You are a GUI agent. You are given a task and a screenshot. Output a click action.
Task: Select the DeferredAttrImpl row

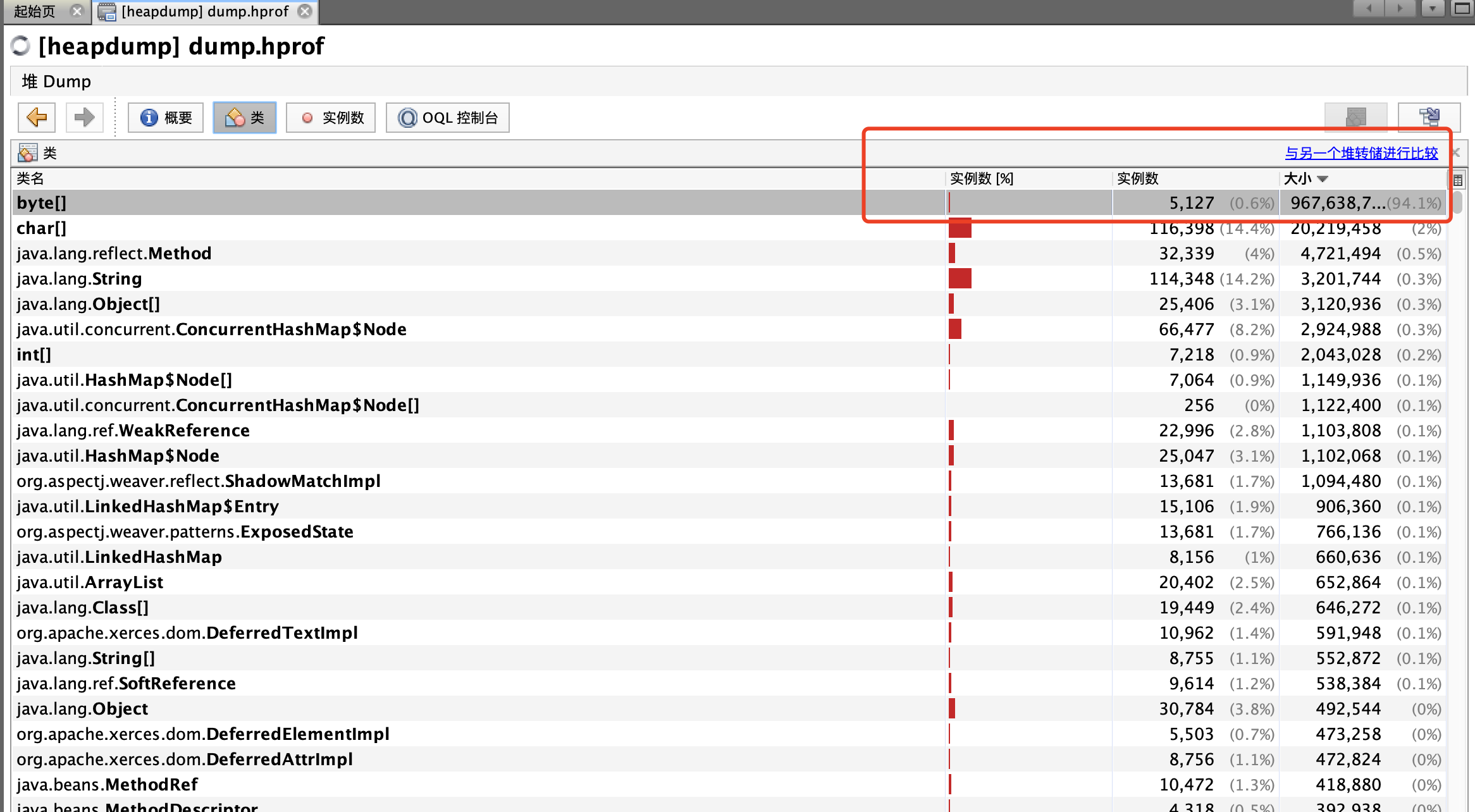tap(729, 759)
